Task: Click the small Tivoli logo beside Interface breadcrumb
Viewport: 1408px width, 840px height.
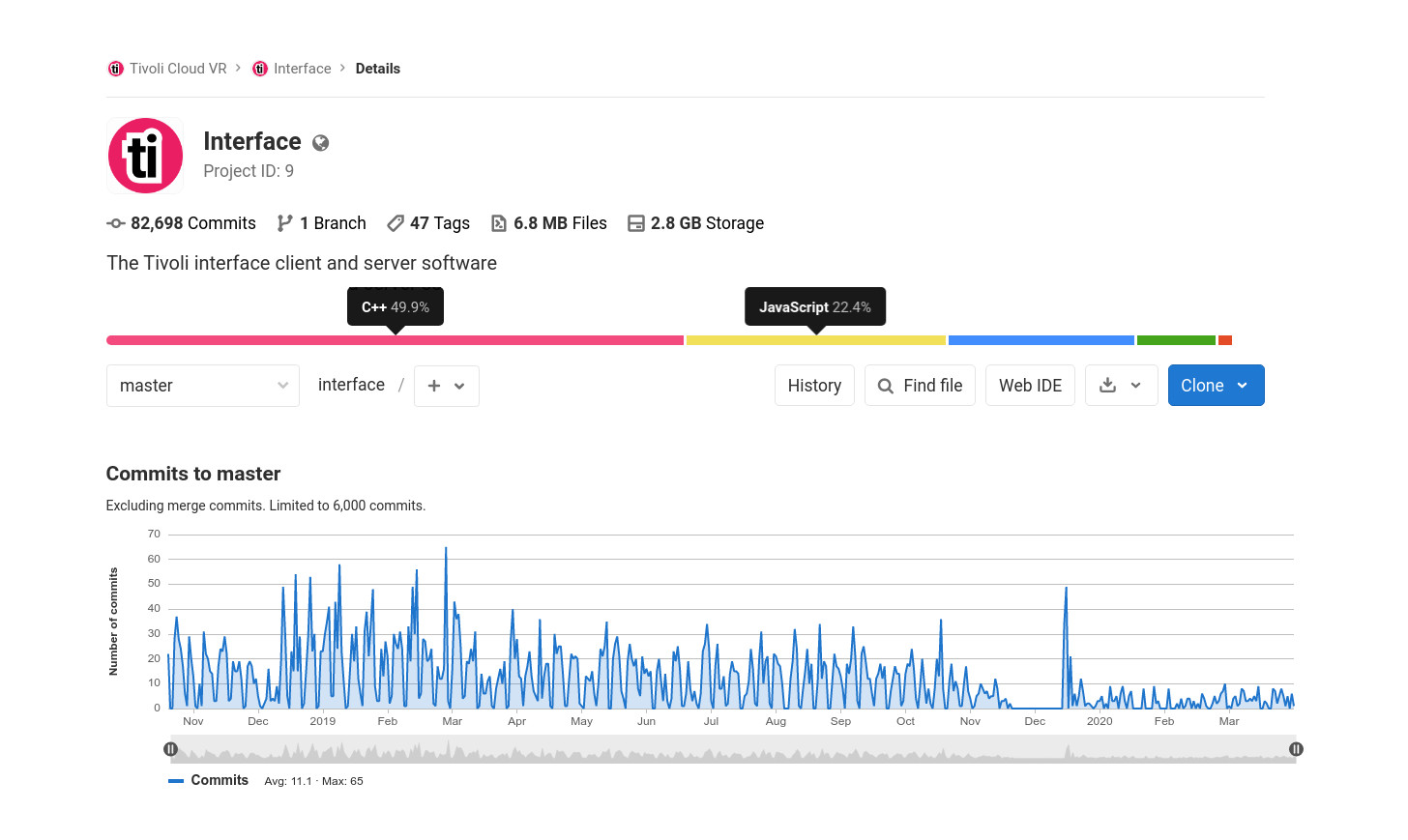Action: [260, 69]
